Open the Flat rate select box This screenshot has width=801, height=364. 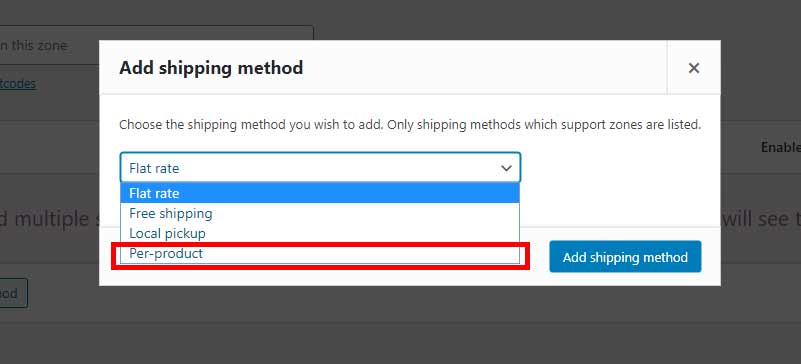click(x=320, y=167)
